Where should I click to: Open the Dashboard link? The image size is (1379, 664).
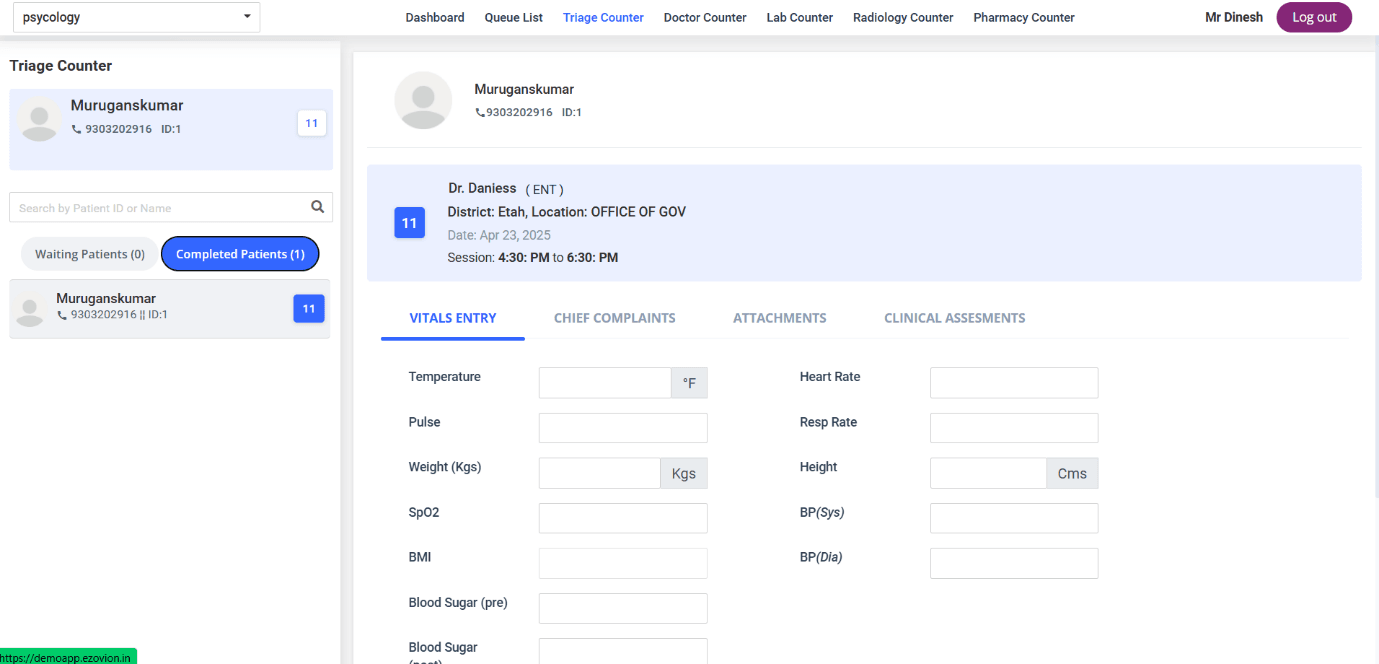coord(434,17)
